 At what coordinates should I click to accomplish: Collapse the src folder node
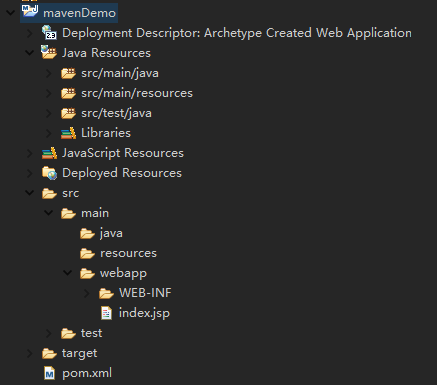(30, 193)
